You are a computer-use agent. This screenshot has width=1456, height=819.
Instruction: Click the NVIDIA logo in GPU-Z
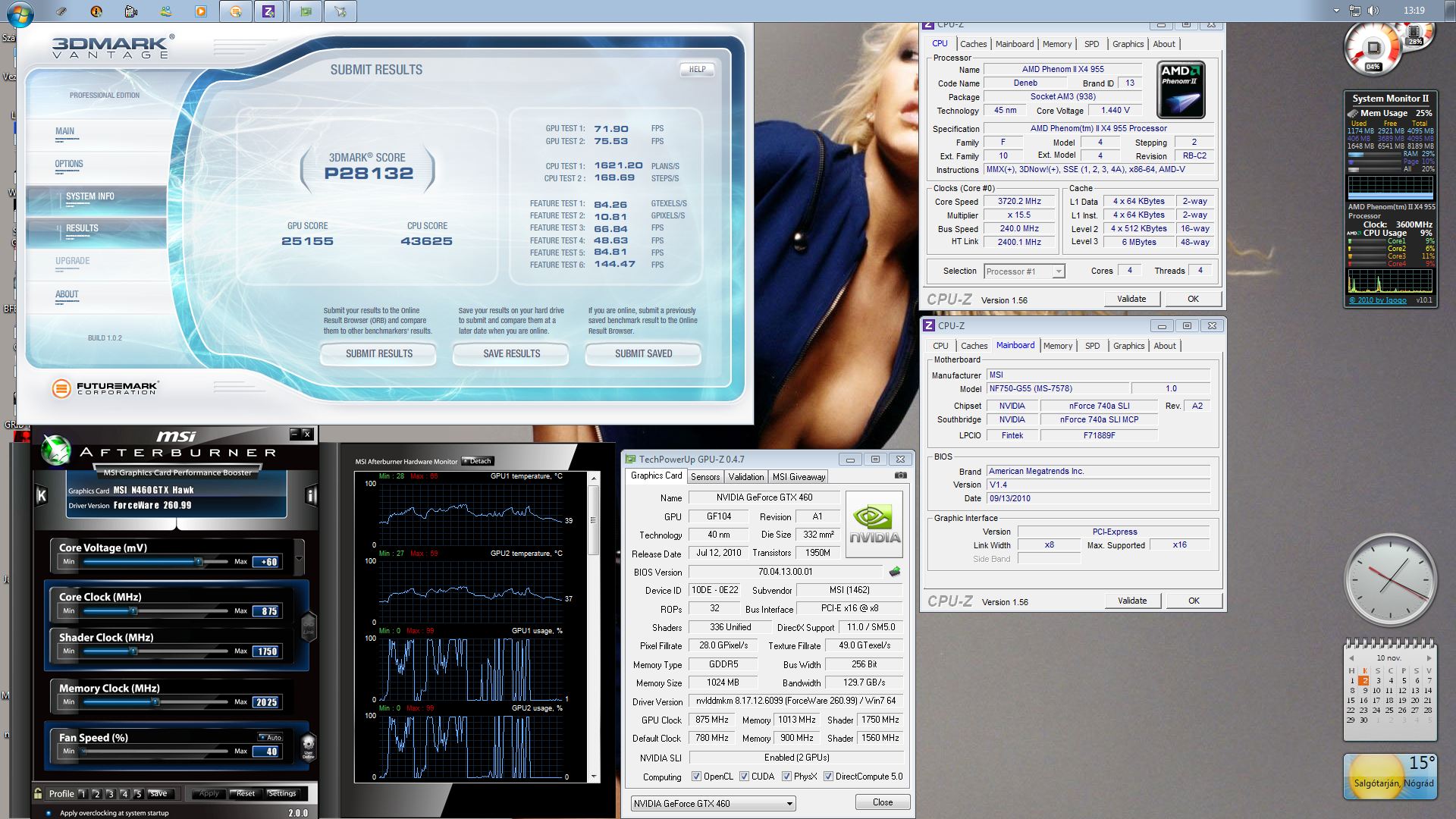click(874, 525)
